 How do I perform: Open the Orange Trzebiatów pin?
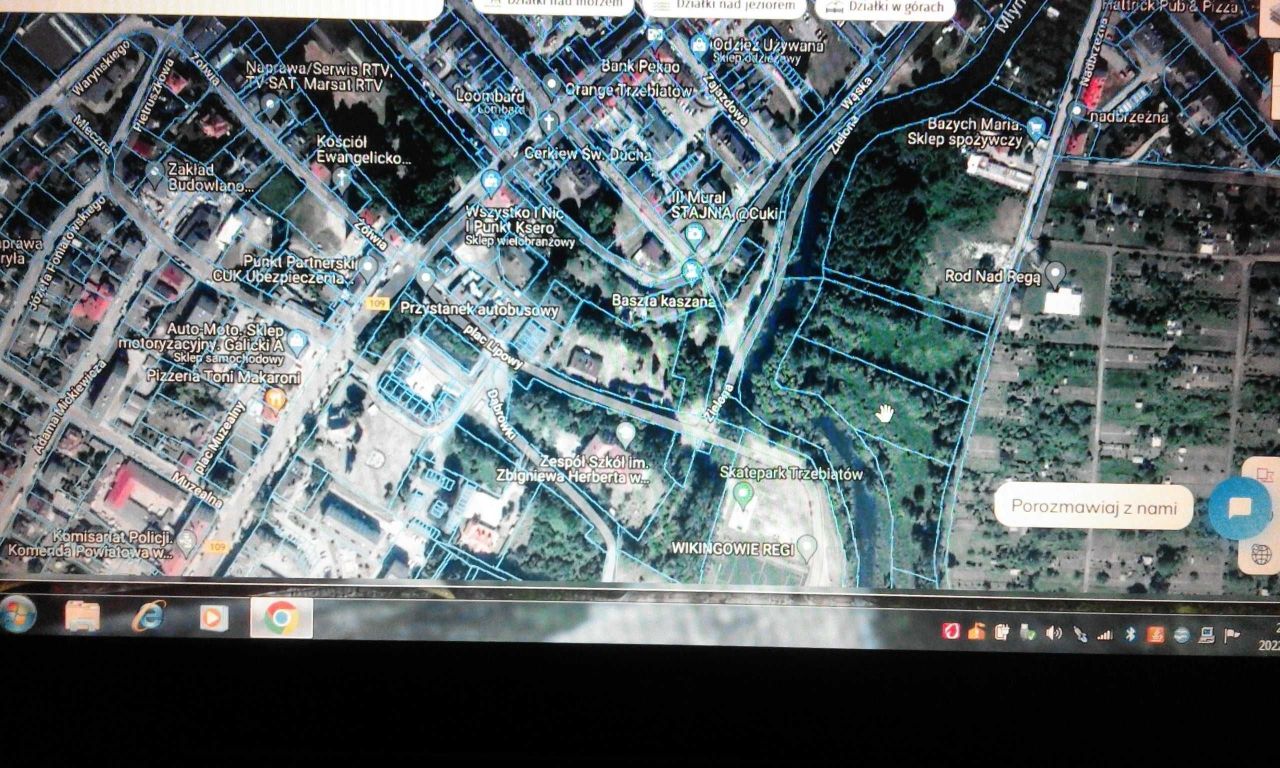click(552, 84)
